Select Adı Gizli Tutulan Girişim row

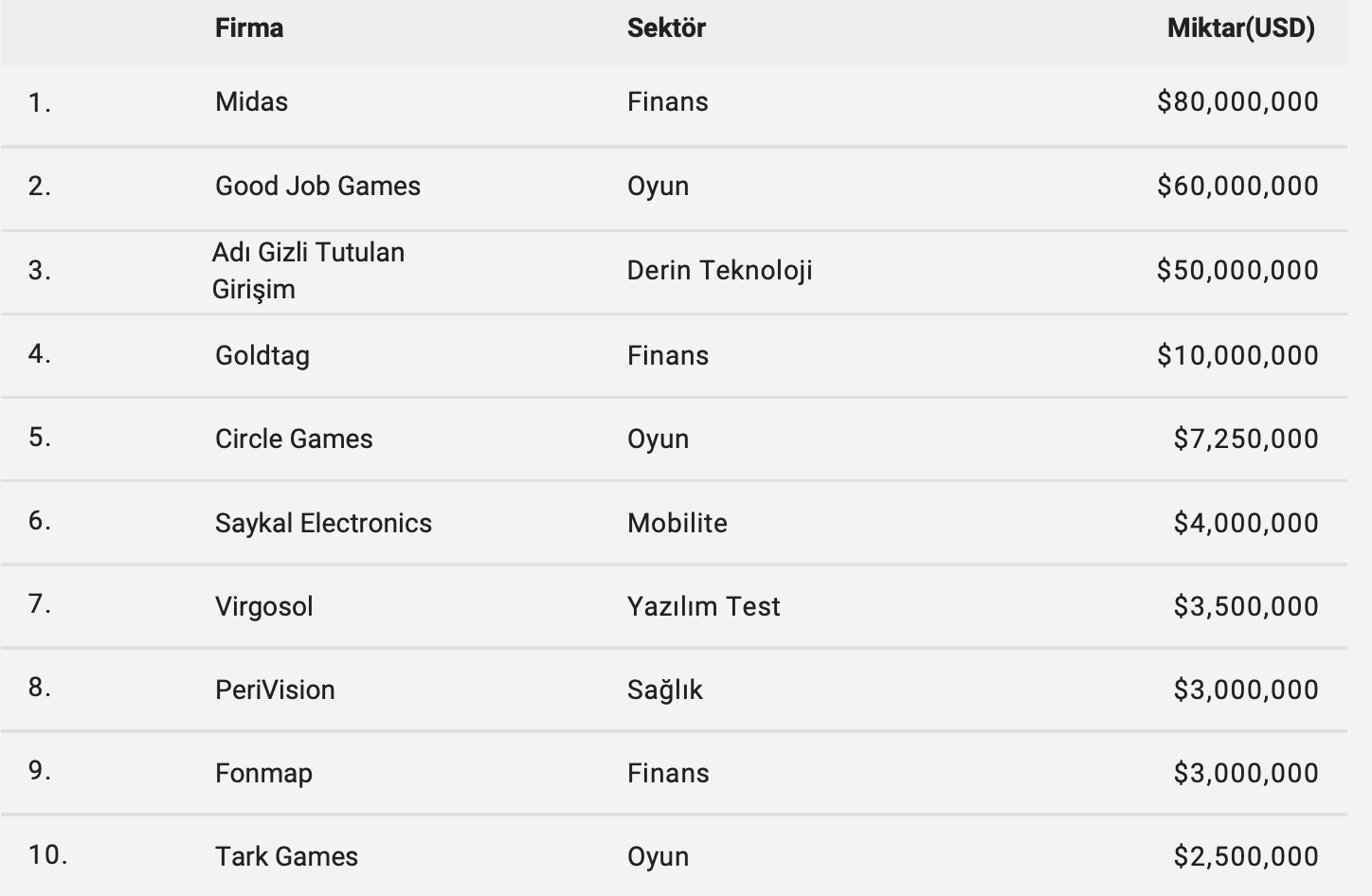[x=308, y=271]
